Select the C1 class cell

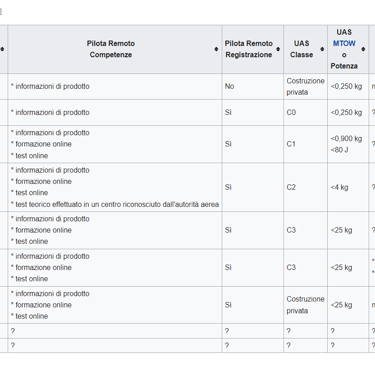pyautogui.click(x=305, y=144)
